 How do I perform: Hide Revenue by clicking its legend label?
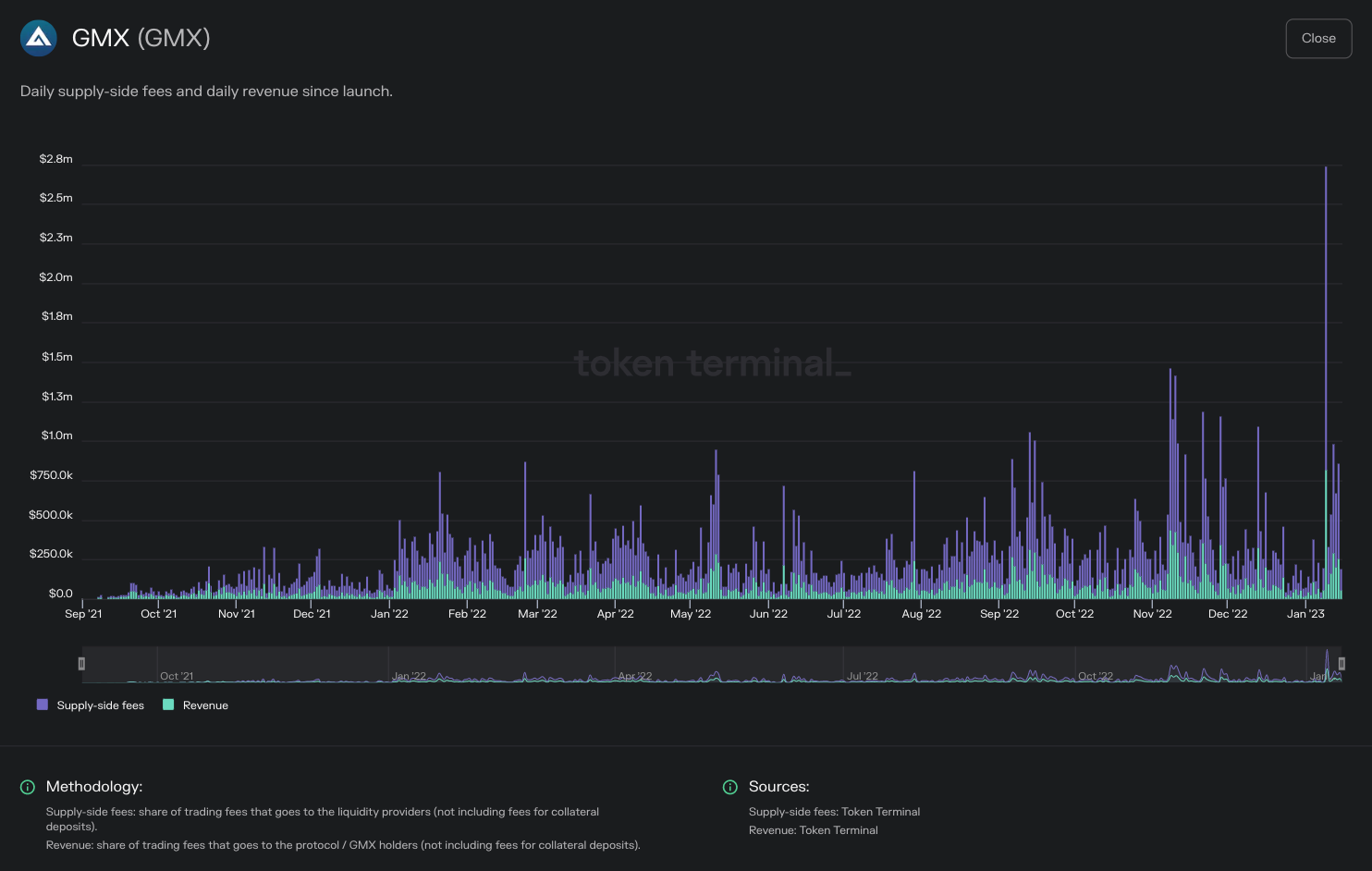[x=205, y=705]
